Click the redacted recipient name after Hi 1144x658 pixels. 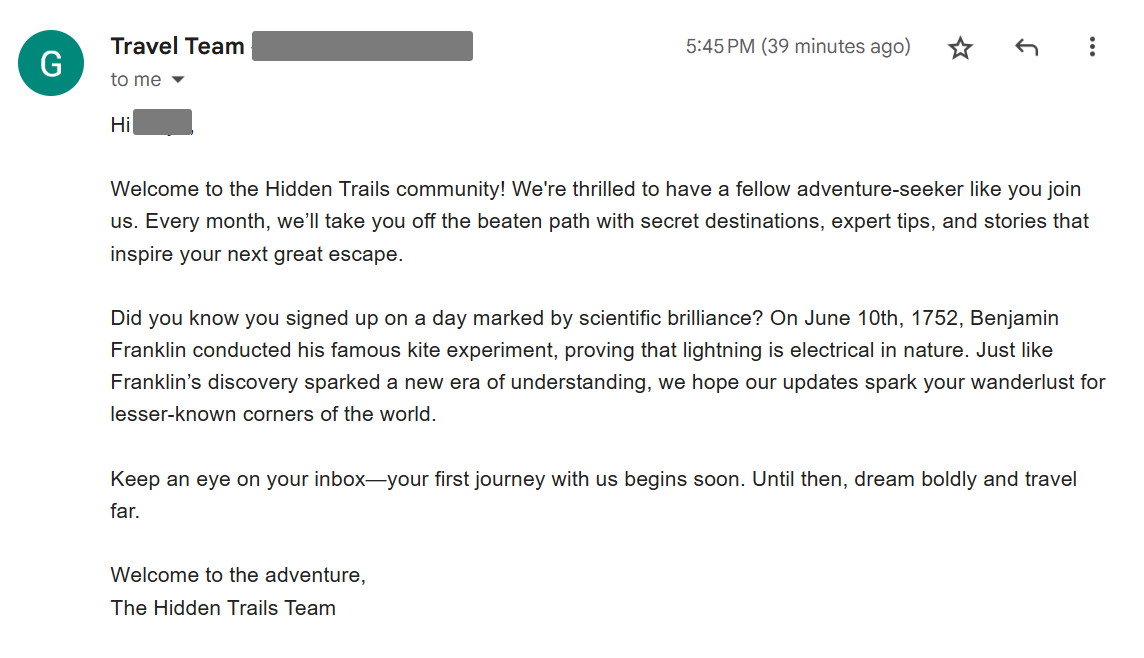point(163,123)
